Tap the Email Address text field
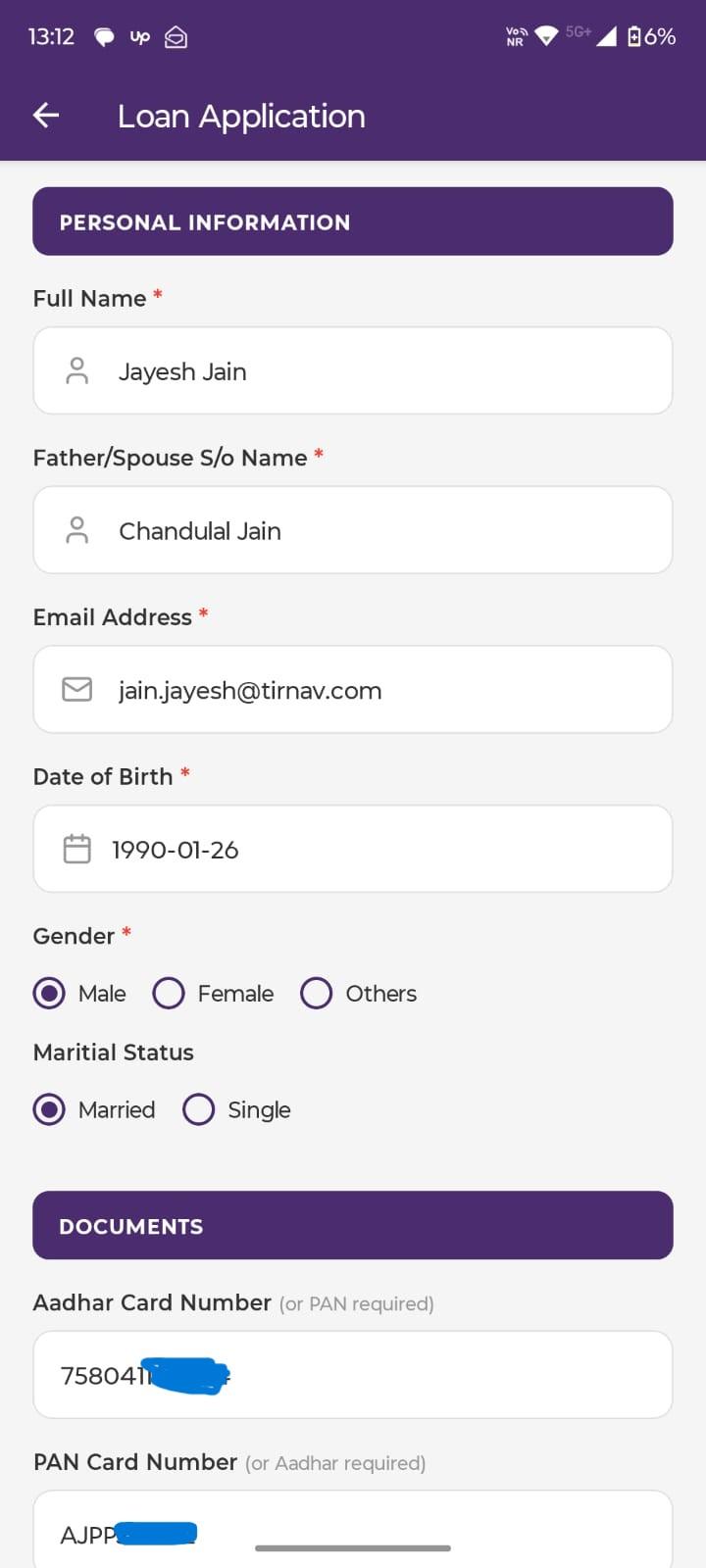The height and width of the screenshot is (1568, 706). pyautogui.click(x=353, y=689)
